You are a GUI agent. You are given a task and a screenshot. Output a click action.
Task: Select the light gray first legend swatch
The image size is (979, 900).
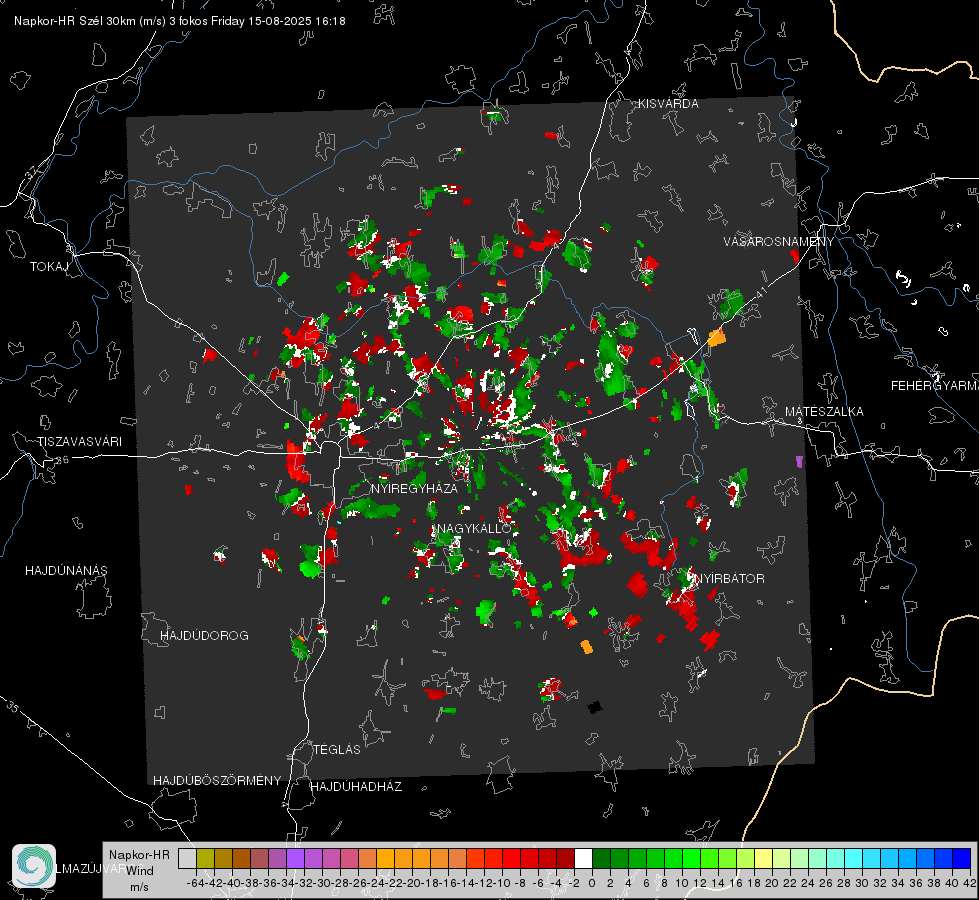click(187, 858)
